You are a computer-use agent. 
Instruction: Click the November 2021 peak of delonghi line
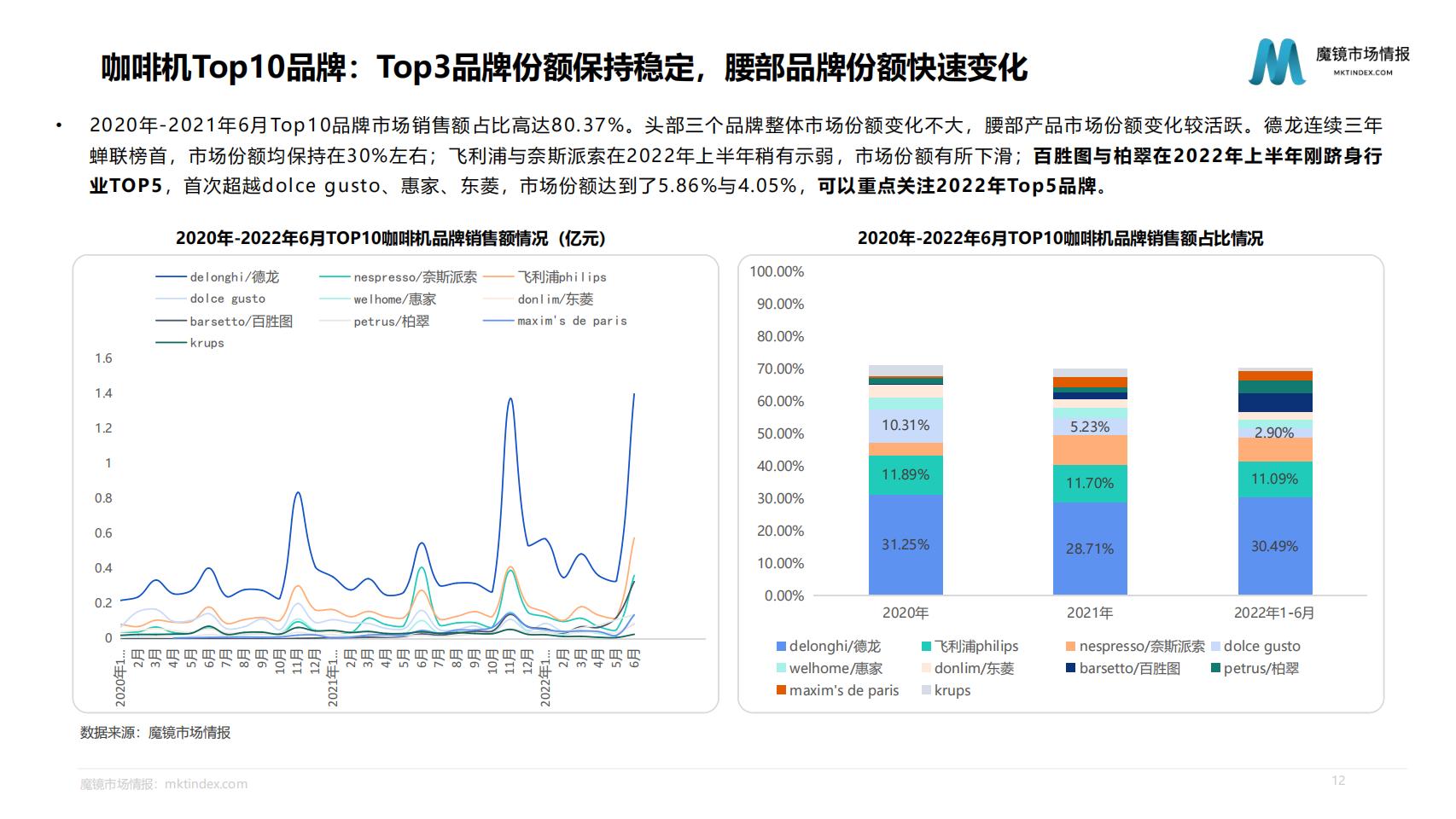pyautogui.click(x=510, y=399)
